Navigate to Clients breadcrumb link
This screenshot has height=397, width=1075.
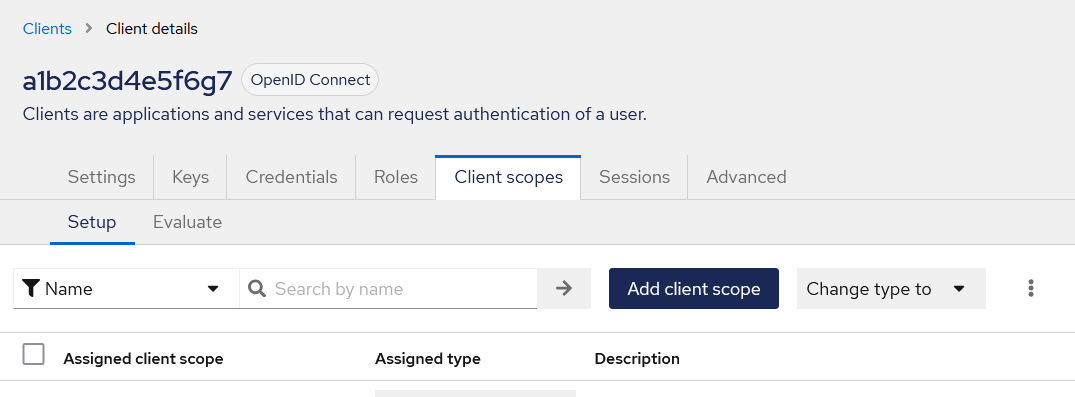coord(47,29)
